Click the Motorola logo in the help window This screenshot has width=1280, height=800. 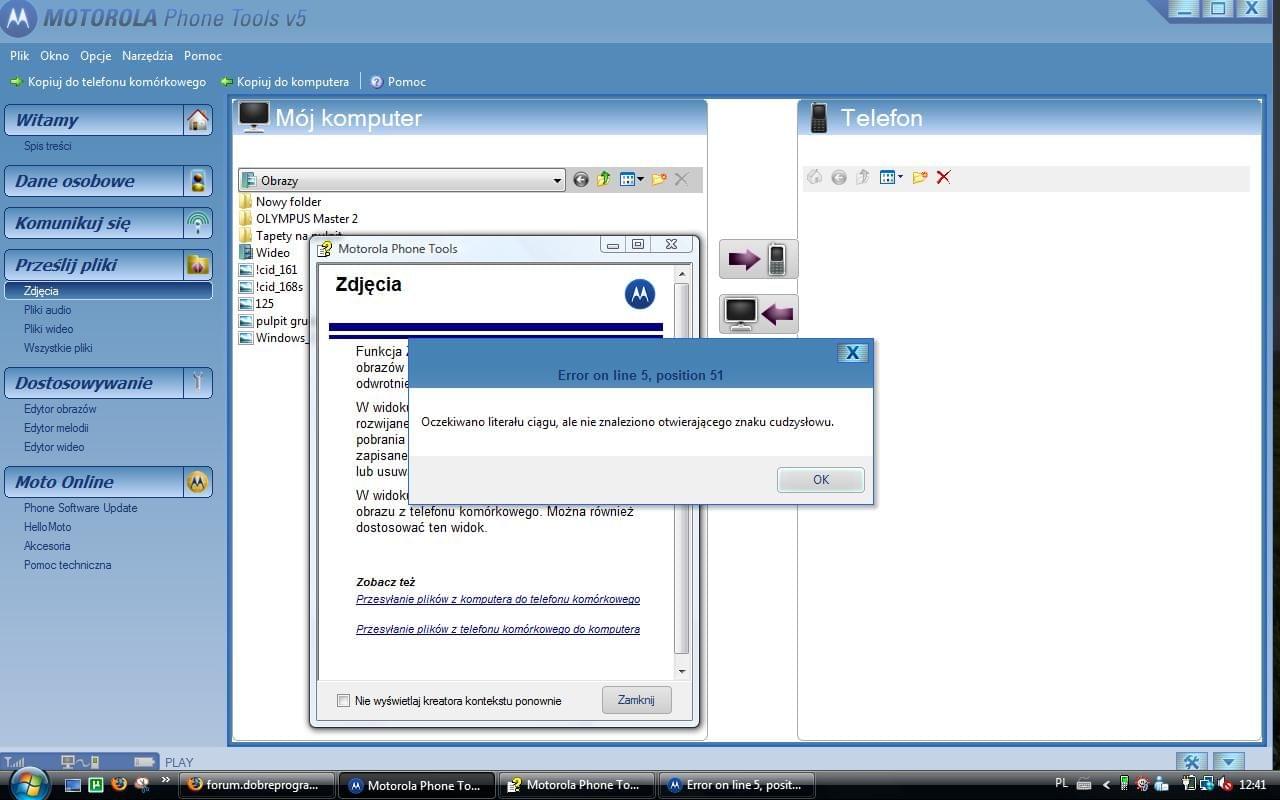pos(640,293)
